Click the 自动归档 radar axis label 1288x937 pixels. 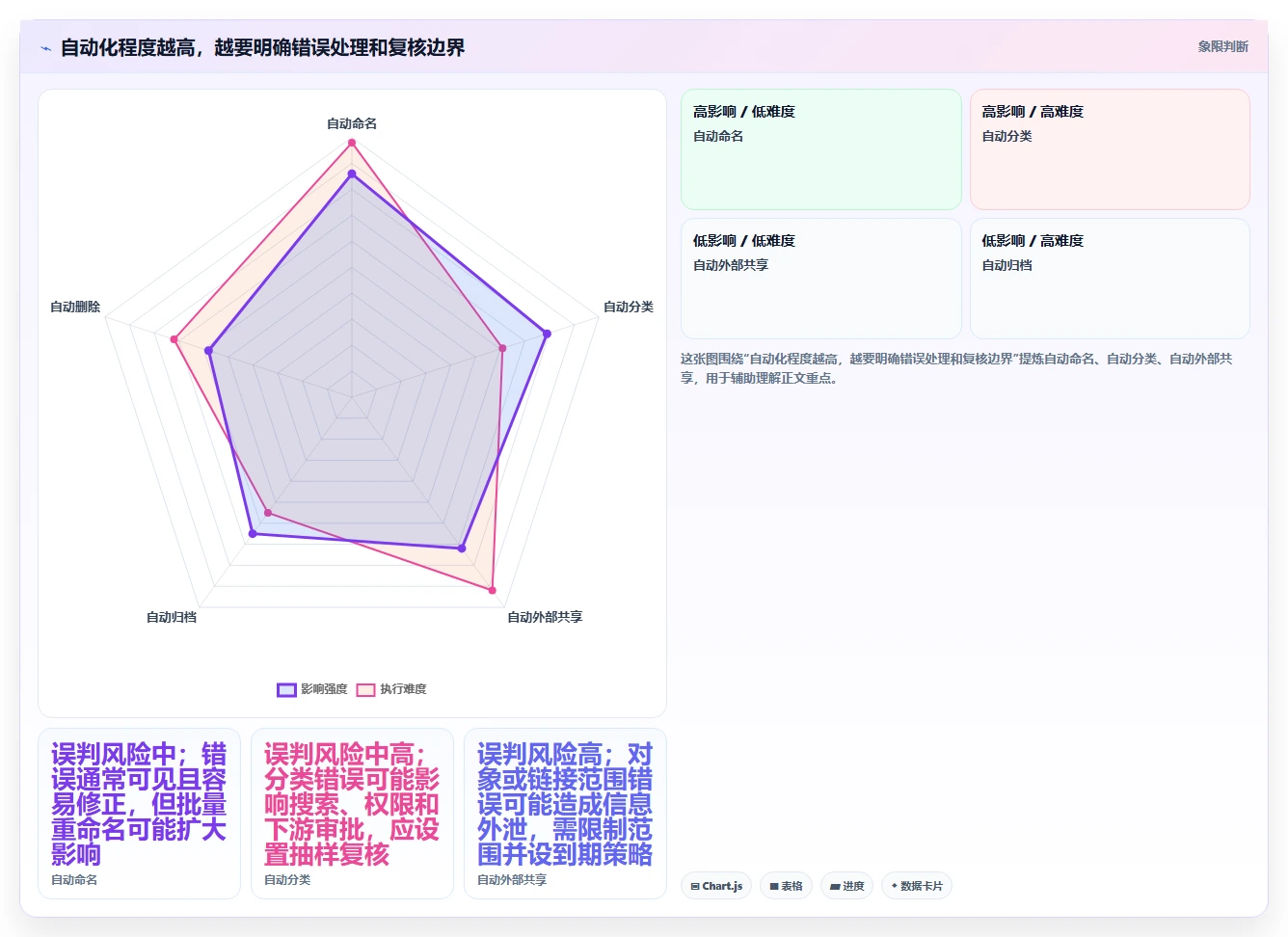(x=172, y=617)
